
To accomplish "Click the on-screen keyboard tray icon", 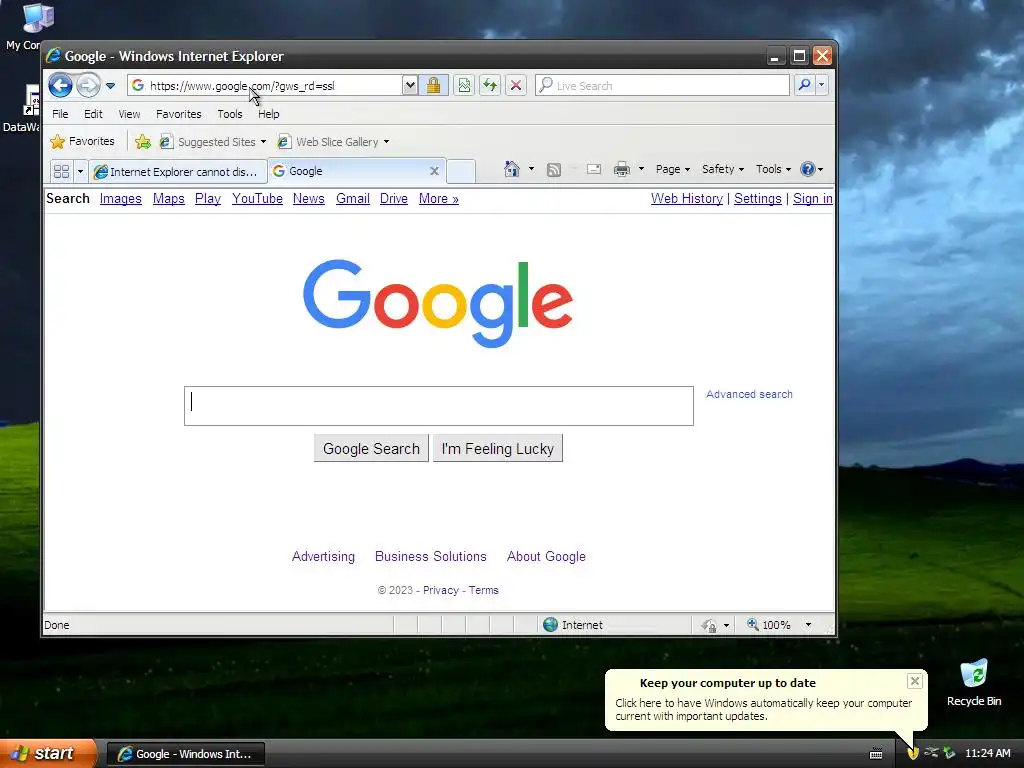I will point(876,754).
